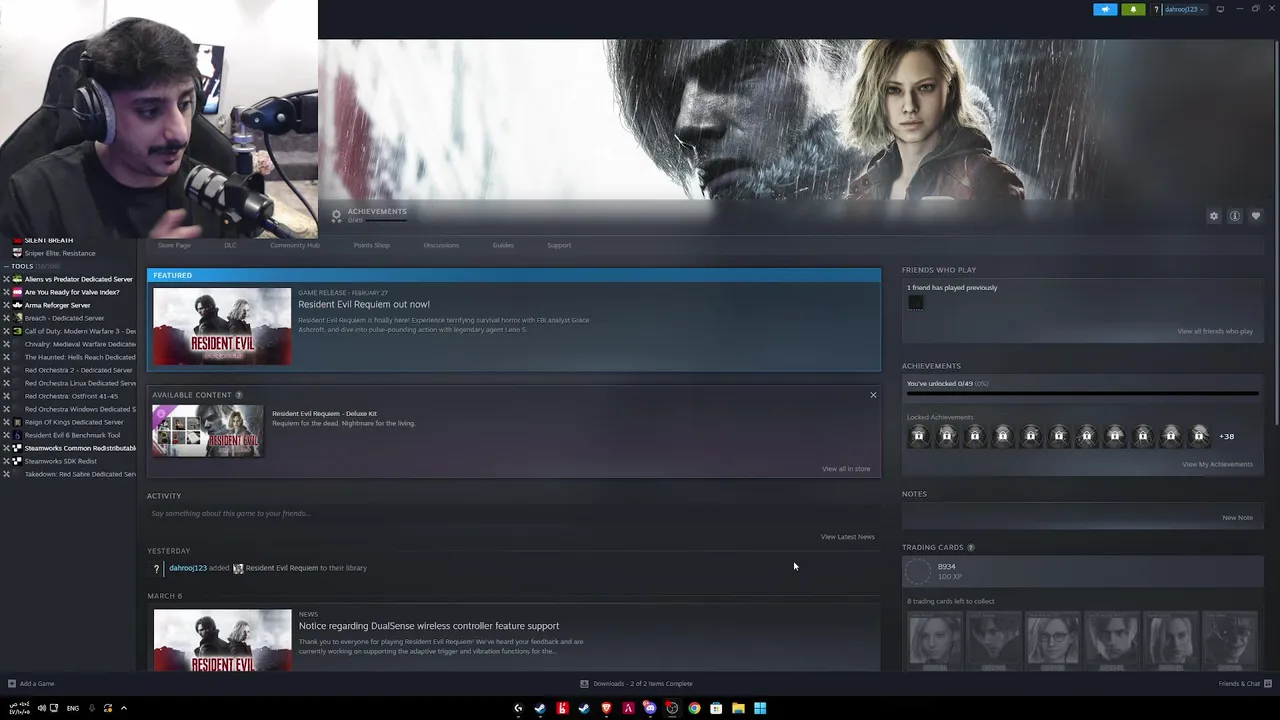This screenshot has width=1280, height=720.
Task: Click View all friends who play
Action: pyautogui.click(x=1215, y=331)
